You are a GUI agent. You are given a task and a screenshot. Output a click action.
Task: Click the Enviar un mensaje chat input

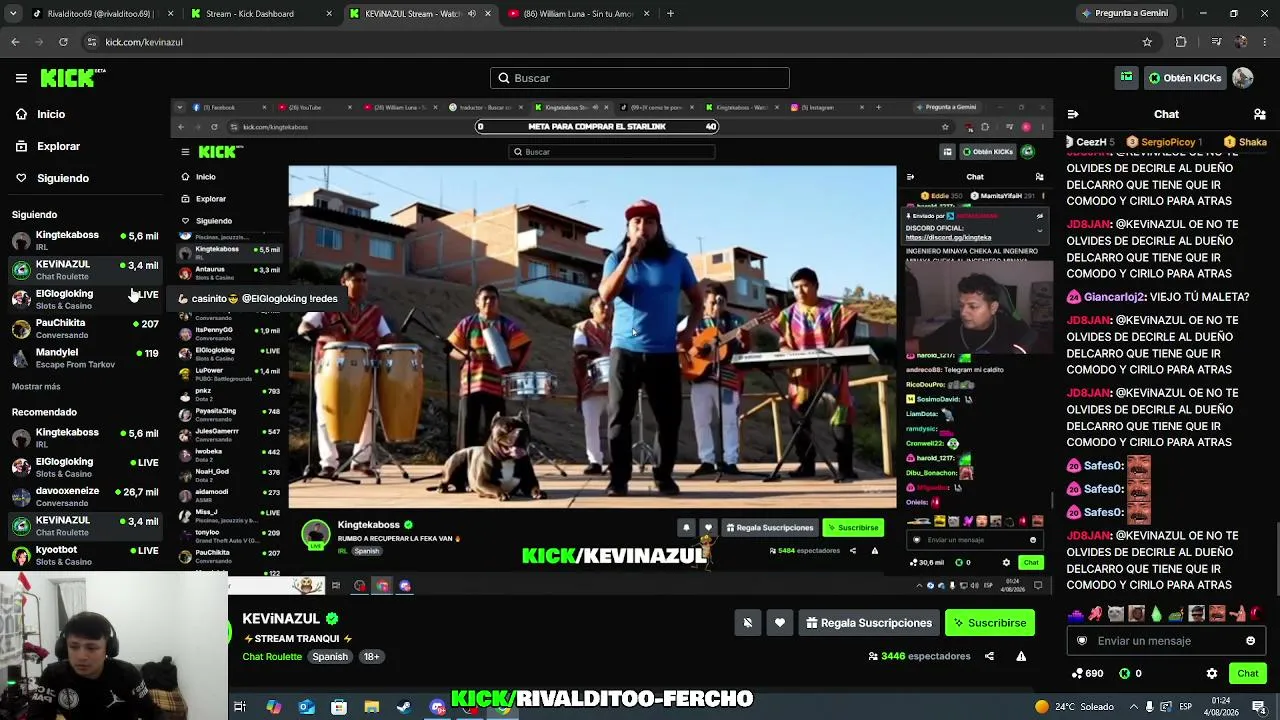(1166, 641)
